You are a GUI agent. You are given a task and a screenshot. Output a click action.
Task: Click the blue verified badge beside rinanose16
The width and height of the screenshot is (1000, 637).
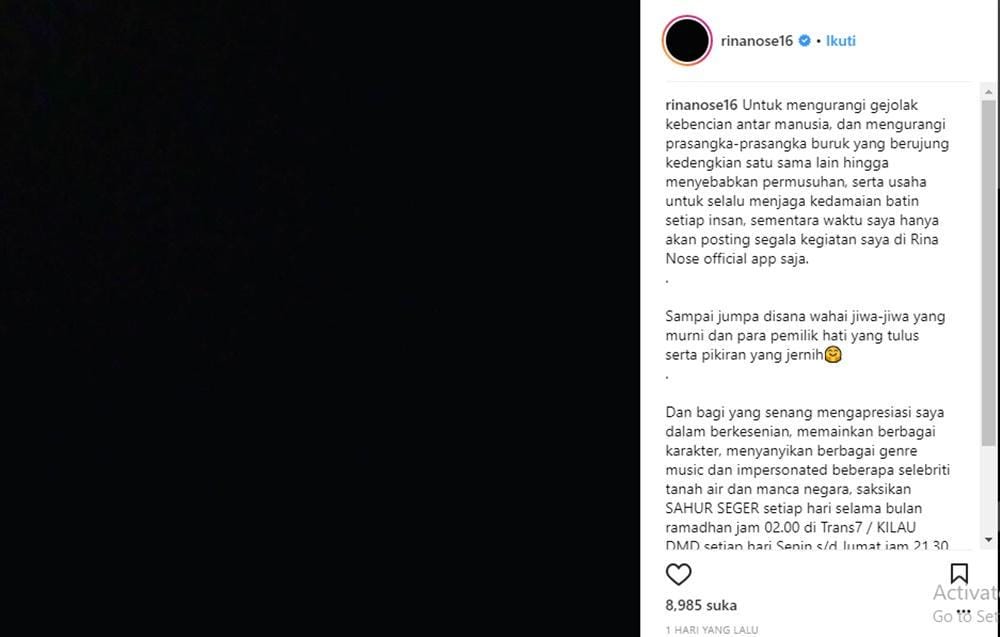click(804, 41)
